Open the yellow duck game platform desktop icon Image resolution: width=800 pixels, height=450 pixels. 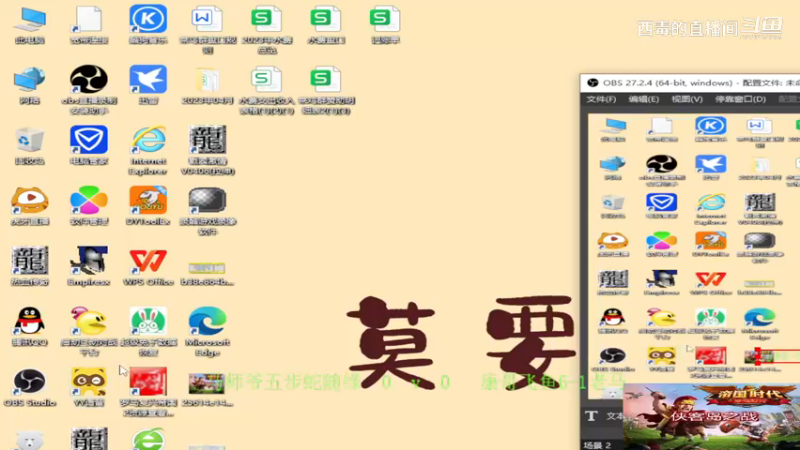pyautogui.click(x=89, y=331)
